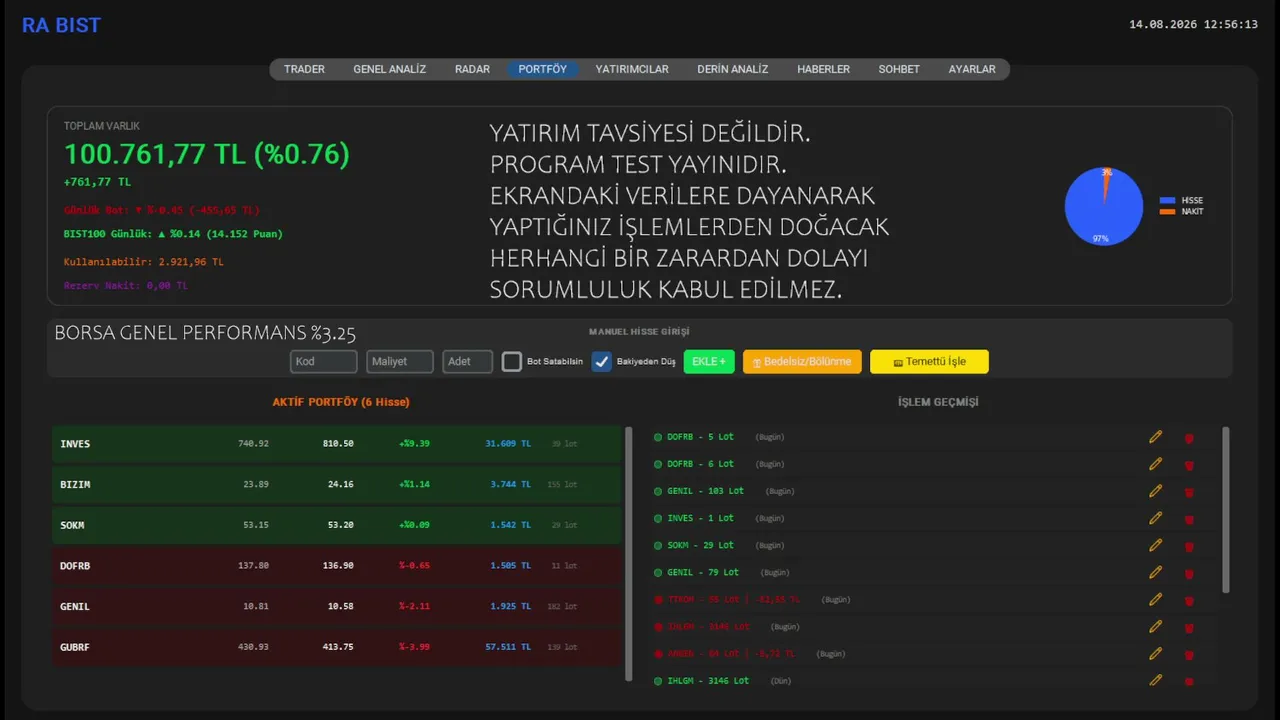Select the DOFRB portfolio row
This screenshot has width=1280, height=720.
coord(336,565)
